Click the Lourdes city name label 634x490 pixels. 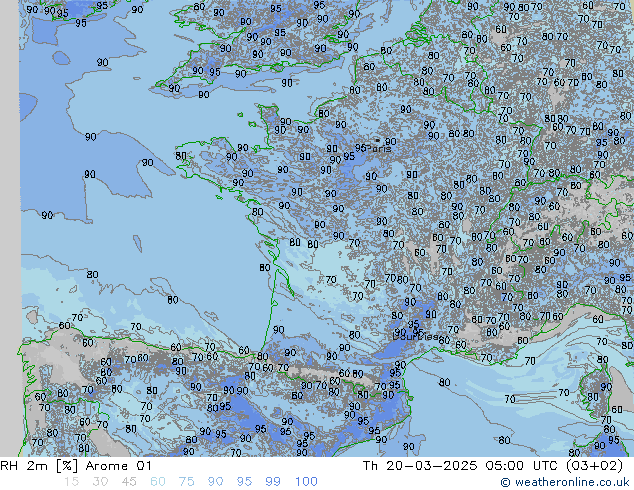[x=414, y=336]
